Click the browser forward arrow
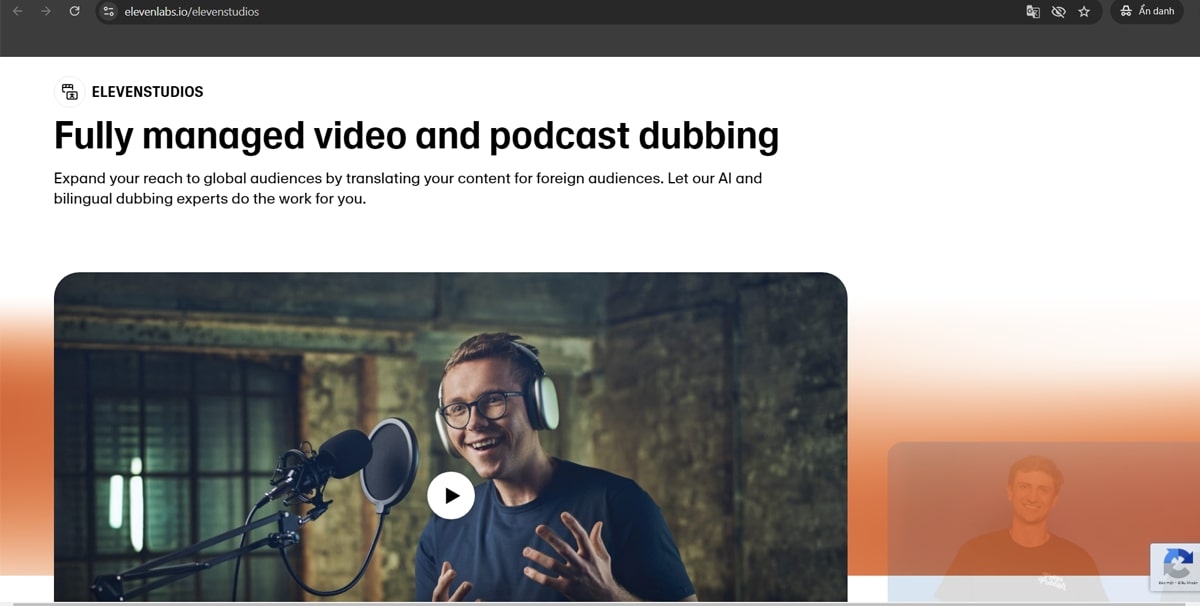Screen dimensions: 1200x606 (x=46, y=11)
